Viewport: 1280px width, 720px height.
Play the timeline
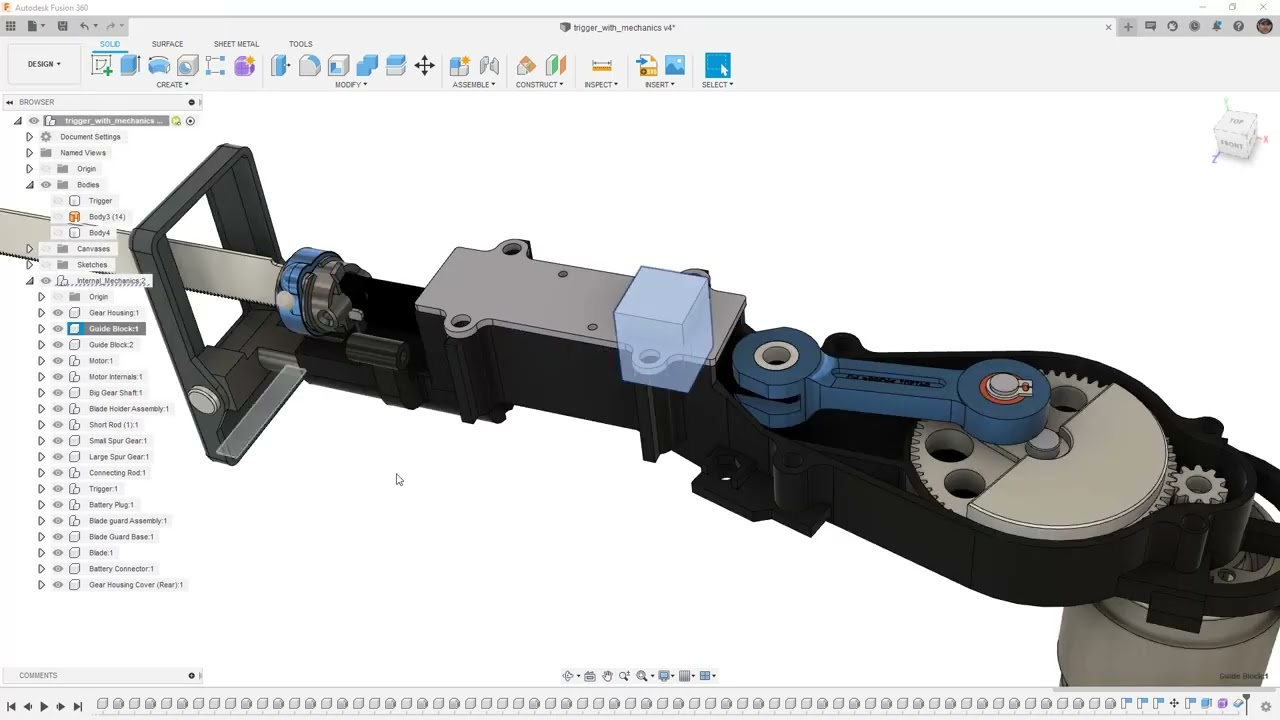44,706
